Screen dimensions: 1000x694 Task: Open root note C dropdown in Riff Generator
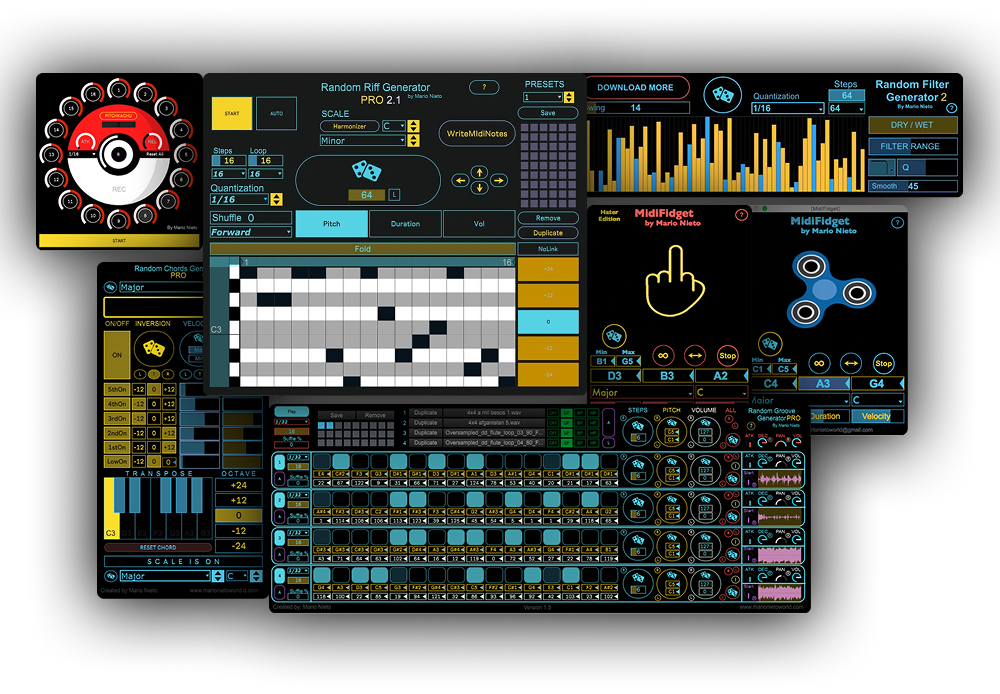click(393, 126)
